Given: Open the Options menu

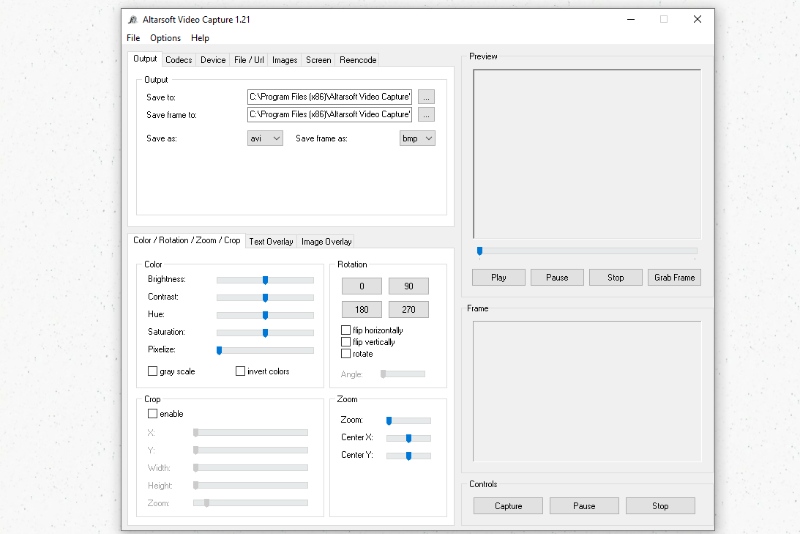Looking at the screenshot, I should coord(165,38).
